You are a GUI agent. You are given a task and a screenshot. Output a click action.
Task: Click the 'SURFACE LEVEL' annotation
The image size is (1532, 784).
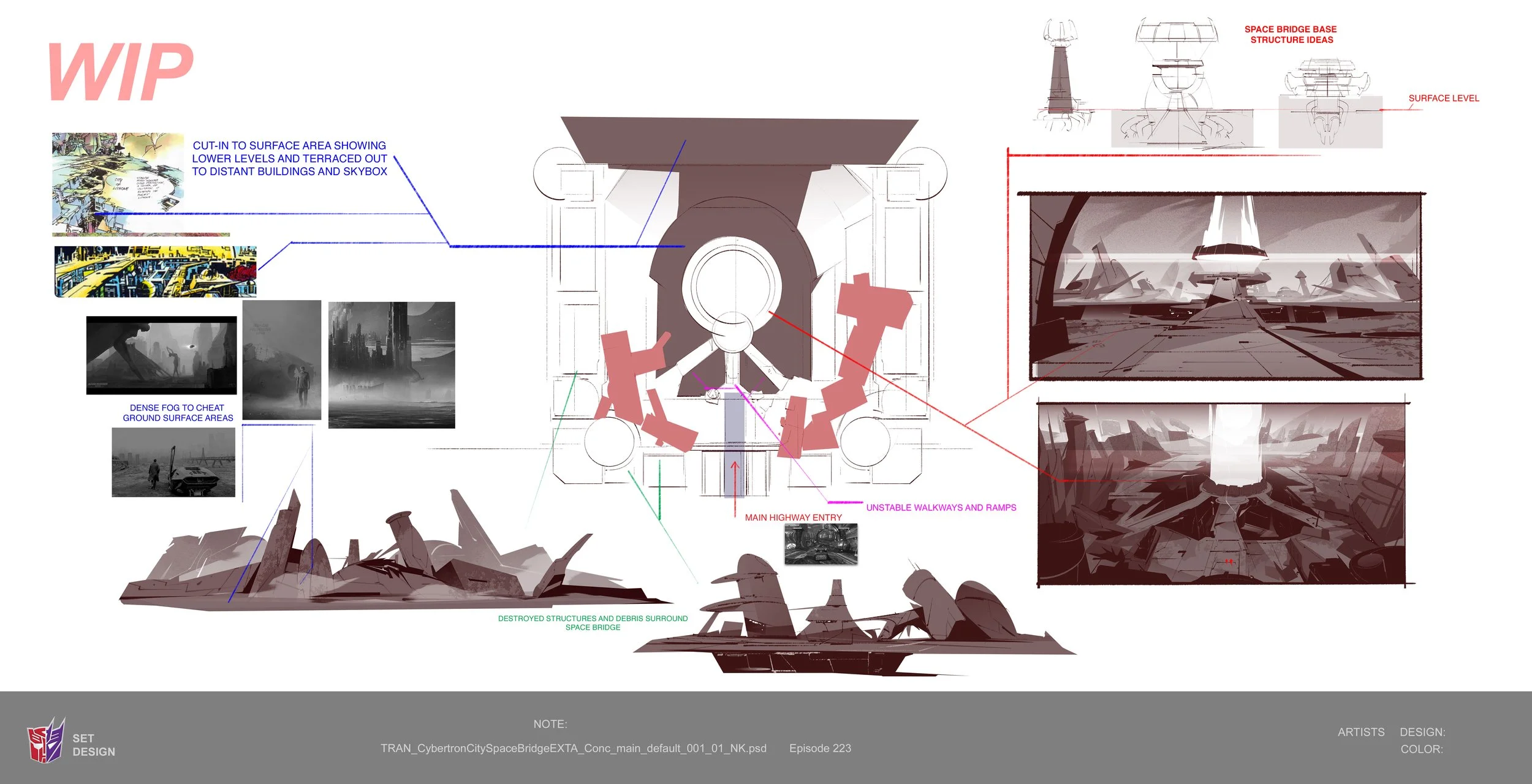tap(1443, 98)
